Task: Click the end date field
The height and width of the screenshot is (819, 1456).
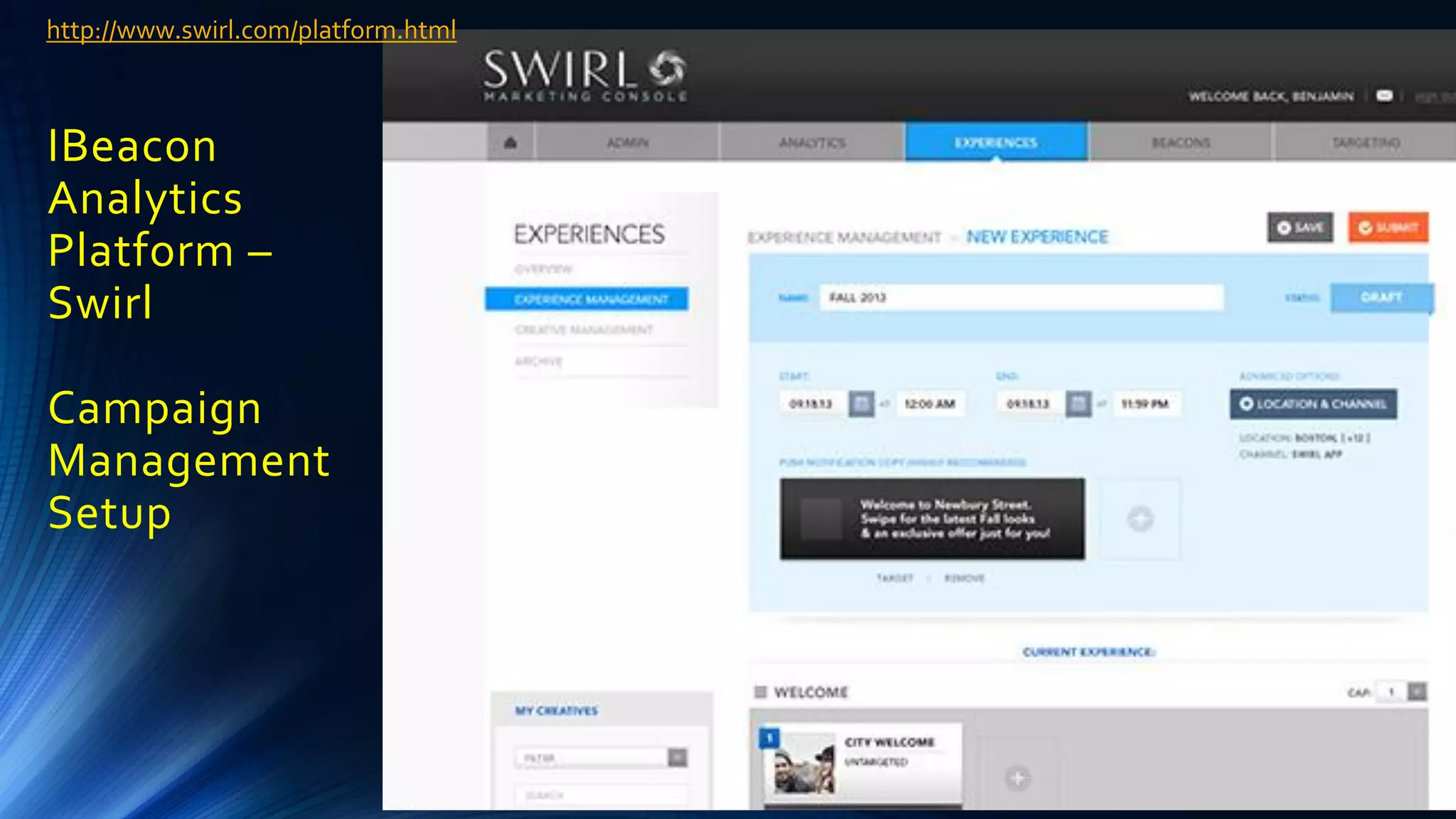Action: point(1029,404)
